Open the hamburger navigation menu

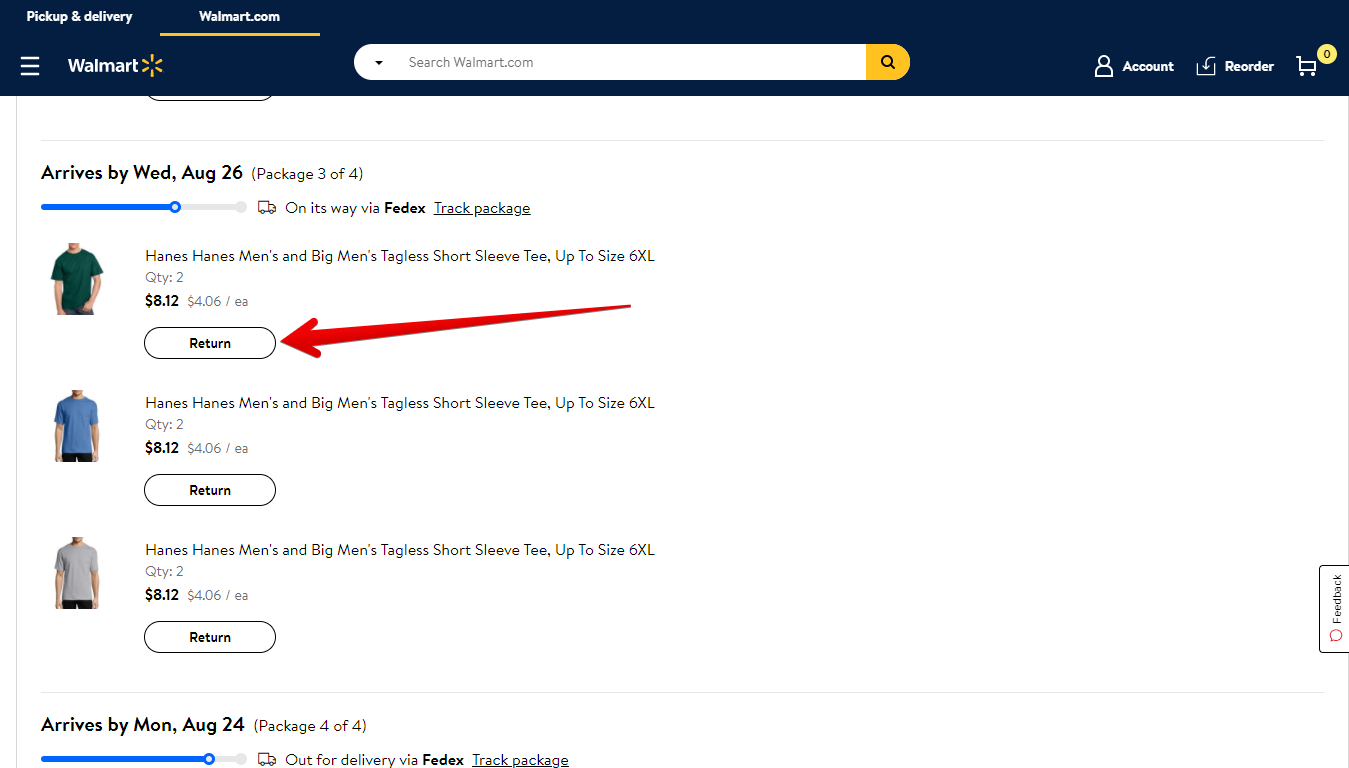[x=30, y=66]
